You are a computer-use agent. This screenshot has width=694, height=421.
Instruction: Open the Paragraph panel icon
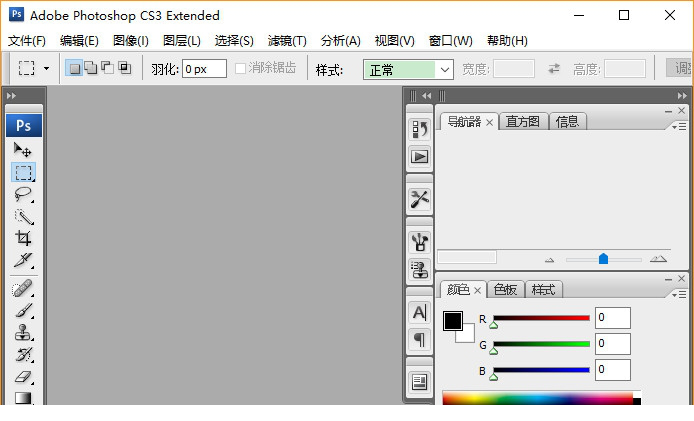[419, 340]
